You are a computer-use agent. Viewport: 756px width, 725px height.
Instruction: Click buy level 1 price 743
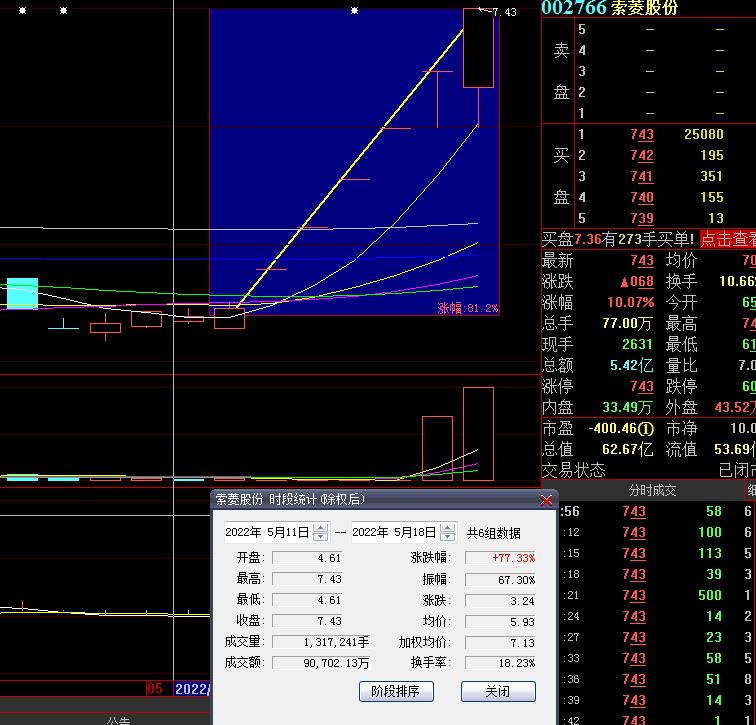[x=641, y=134]
